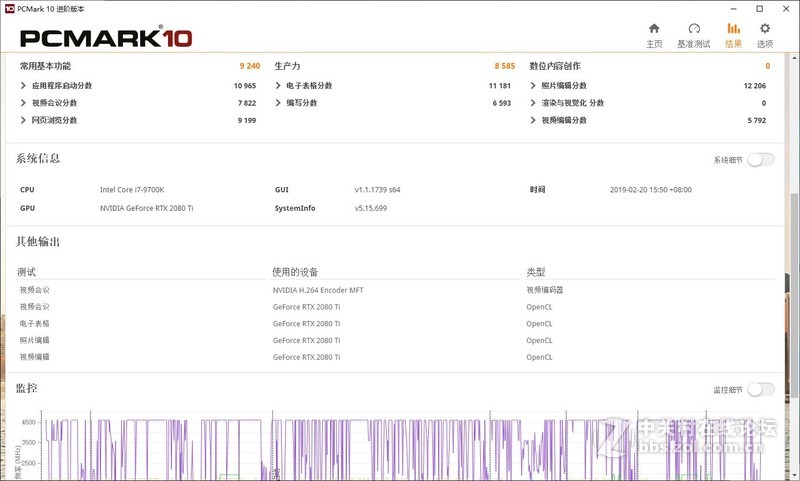Click the 照片编辑 test row

(x=35, y=340)
